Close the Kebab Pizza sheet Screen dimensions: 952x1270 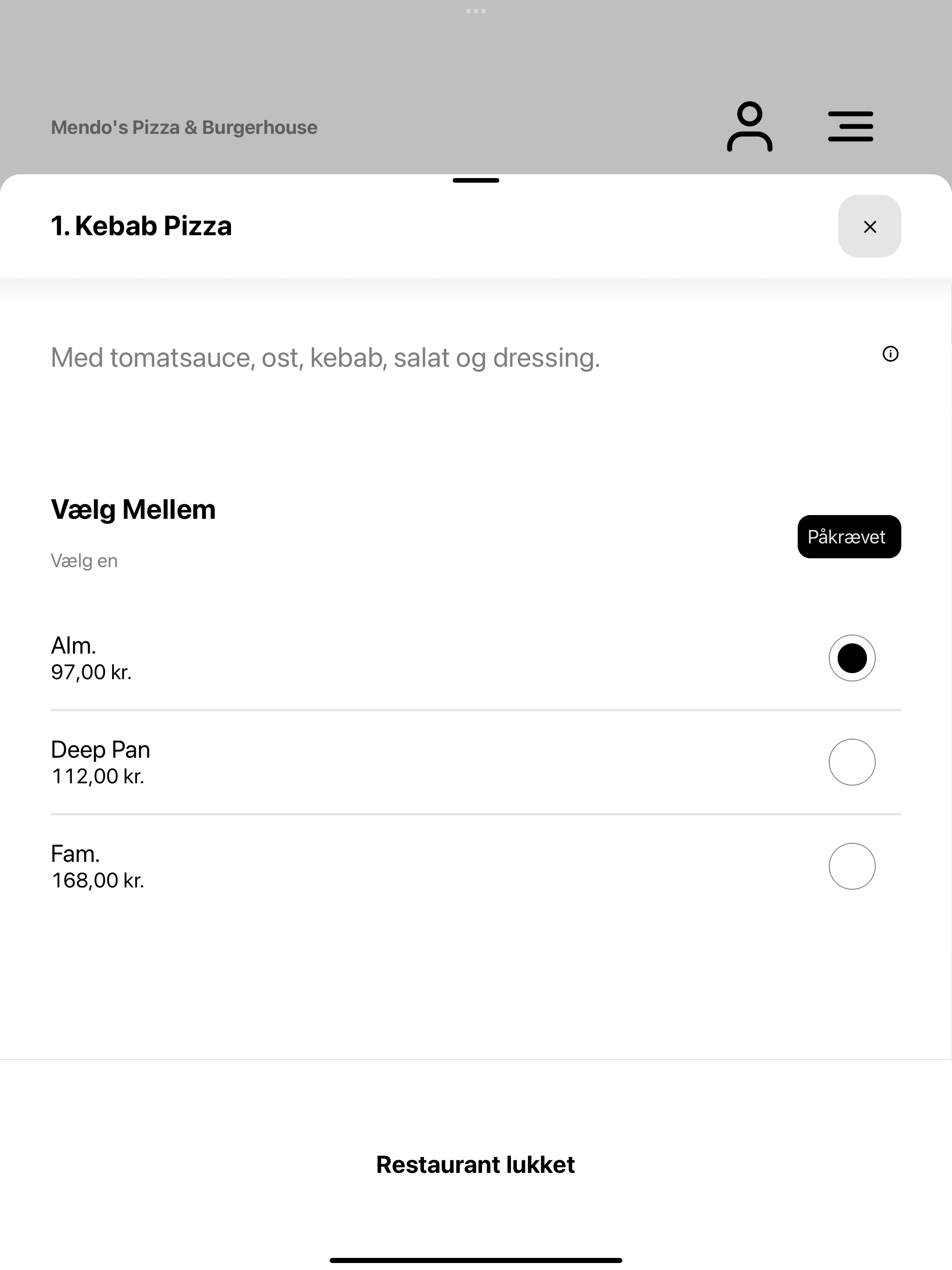[869, 226]
